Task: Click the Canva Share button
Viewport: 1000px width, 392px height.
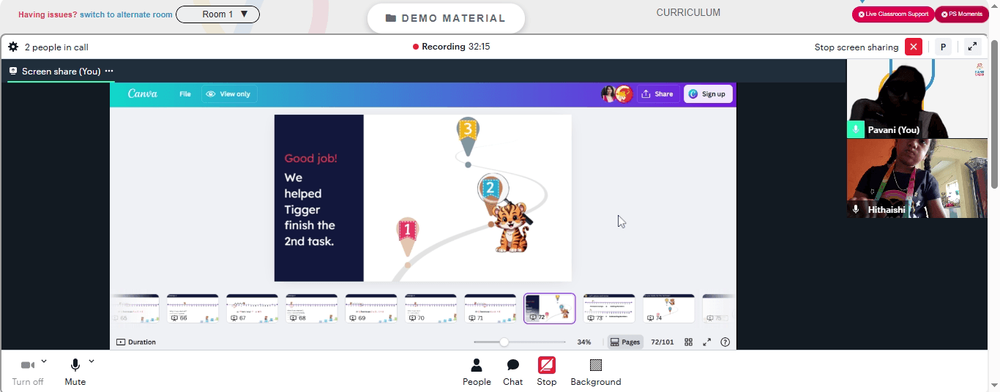Action: point(657,94)
